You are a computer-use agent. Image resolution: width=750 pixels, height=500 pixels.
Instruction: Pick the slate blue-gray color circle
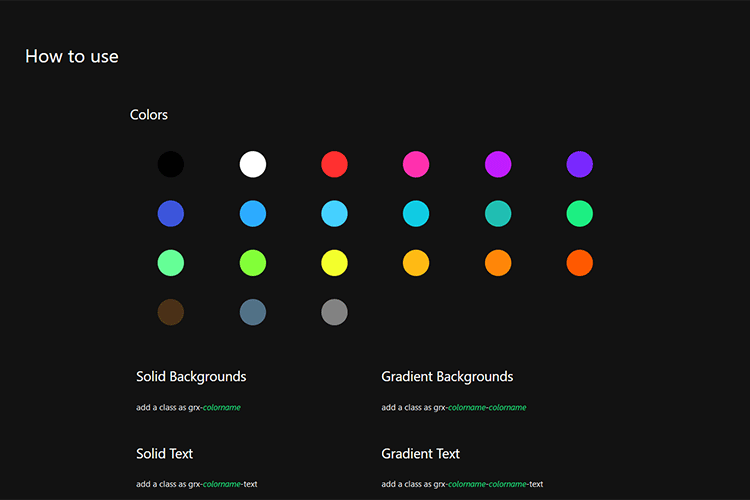(x=253, y=312)
